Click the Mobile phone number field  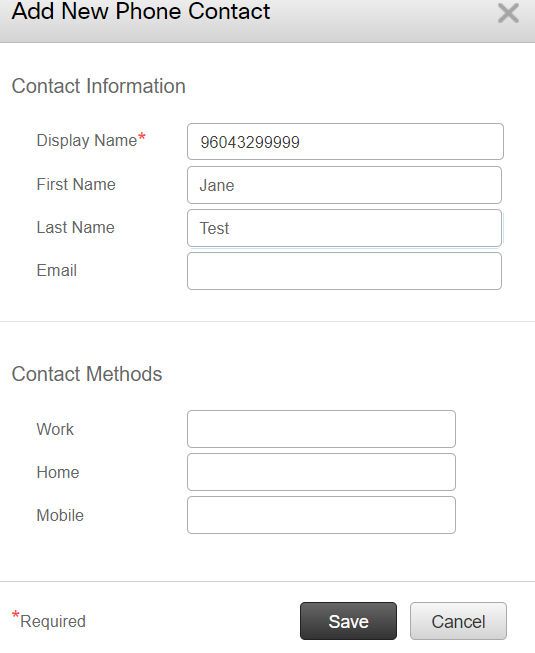point(321,515)
